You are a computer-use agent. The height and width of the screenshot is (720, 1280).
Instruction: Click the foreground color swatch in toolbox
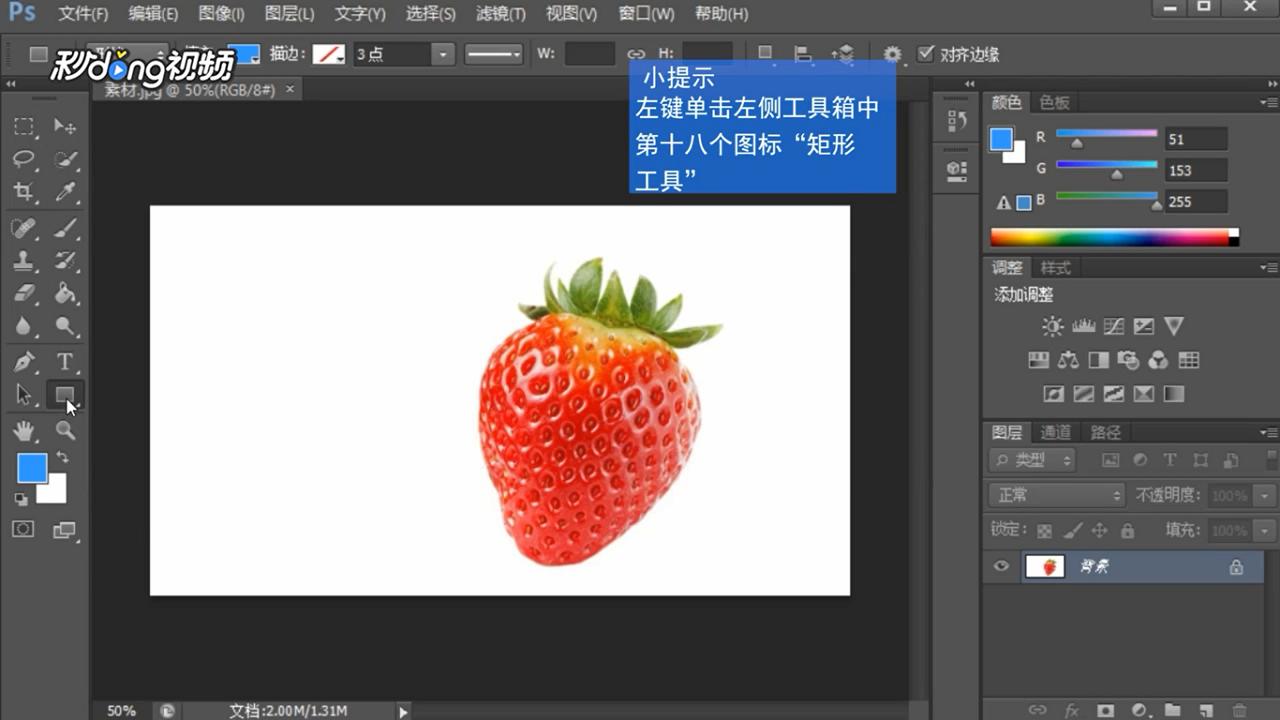32,467
